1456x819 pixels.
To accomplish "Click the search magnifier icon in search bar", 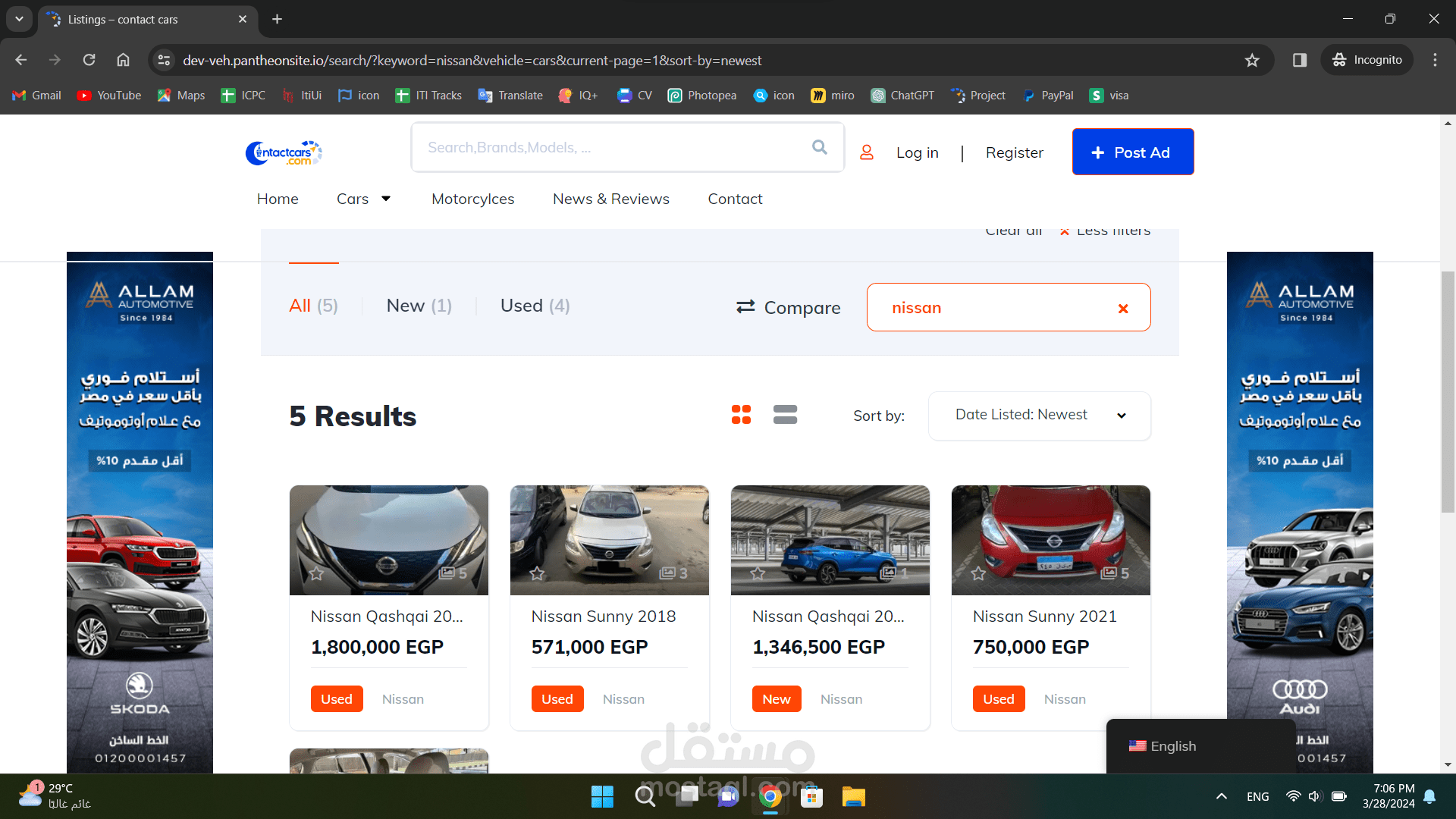I will (x=819, y=147).
